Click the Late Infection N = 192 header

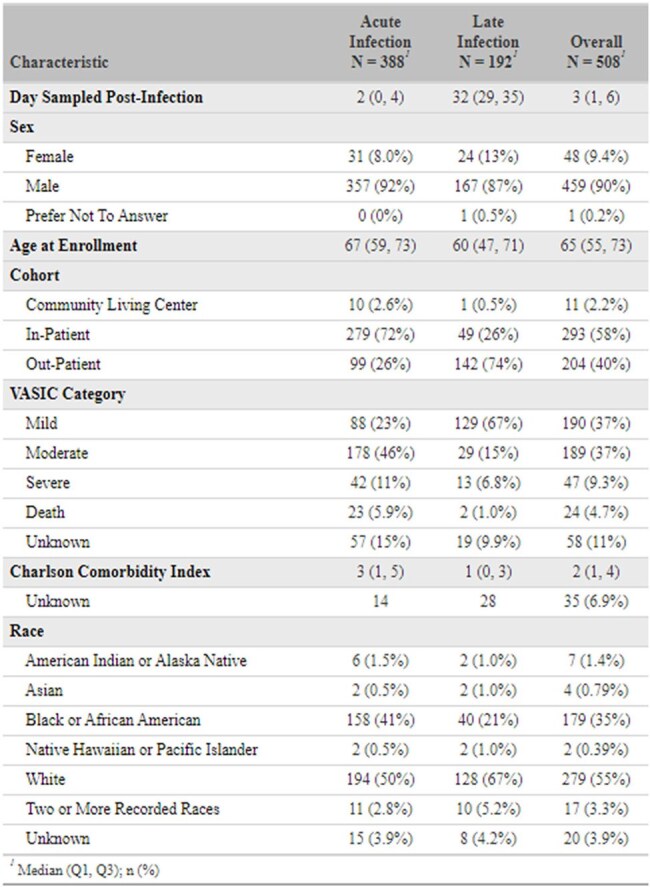pos(488,41)
